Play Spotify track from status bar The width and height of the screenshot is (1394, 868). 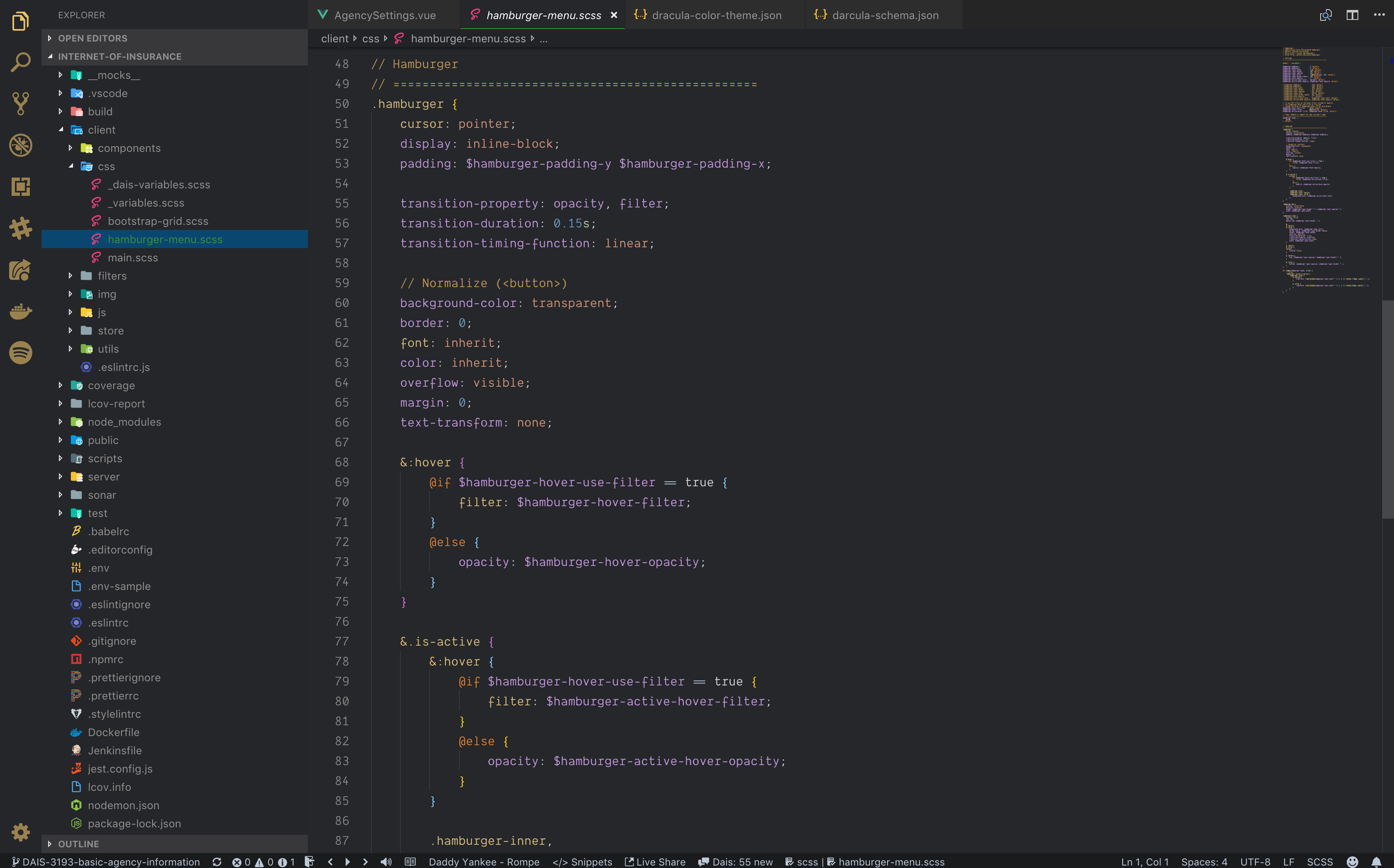coord(347,862)
